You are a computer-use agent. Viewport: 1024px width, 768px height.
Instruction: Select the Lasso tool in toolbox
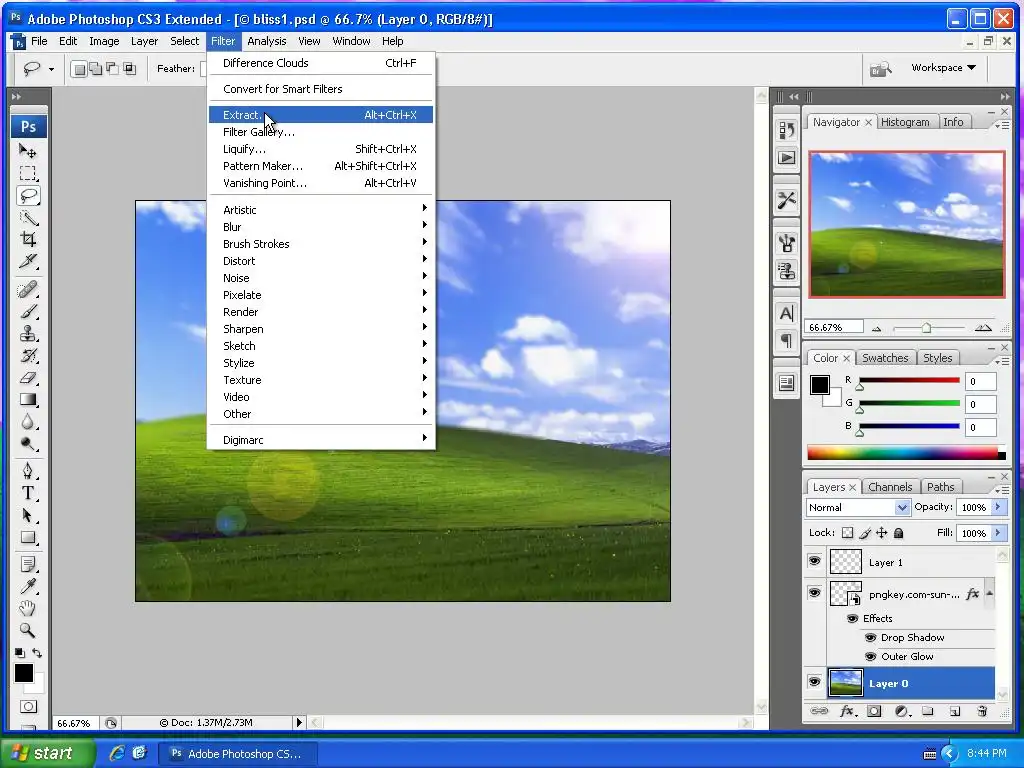[x=28, y=195]
